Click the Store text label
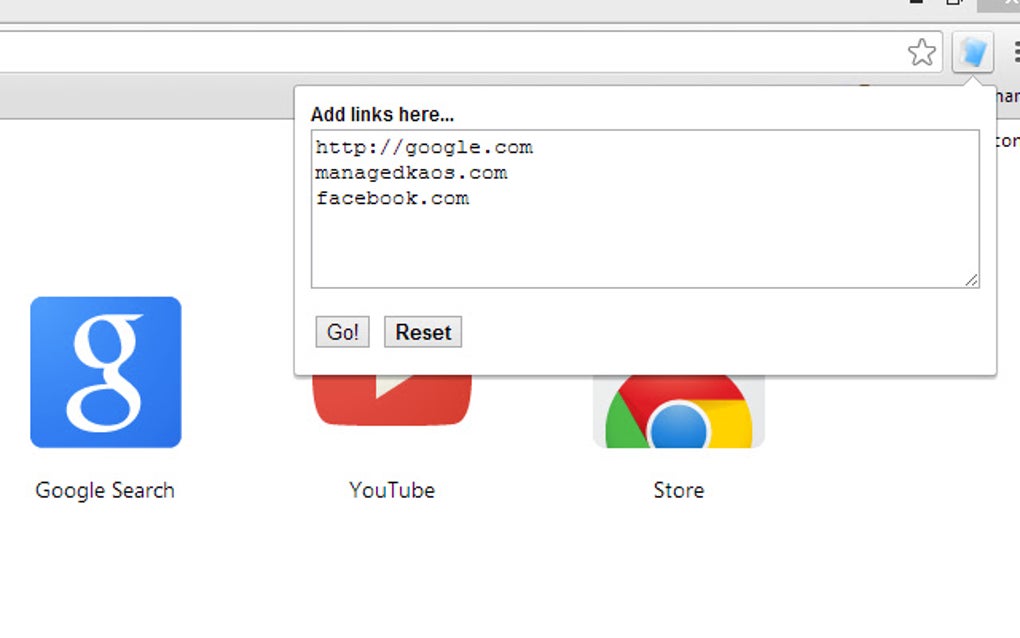This screenshot has width=1020, height=638. point(678,490)
